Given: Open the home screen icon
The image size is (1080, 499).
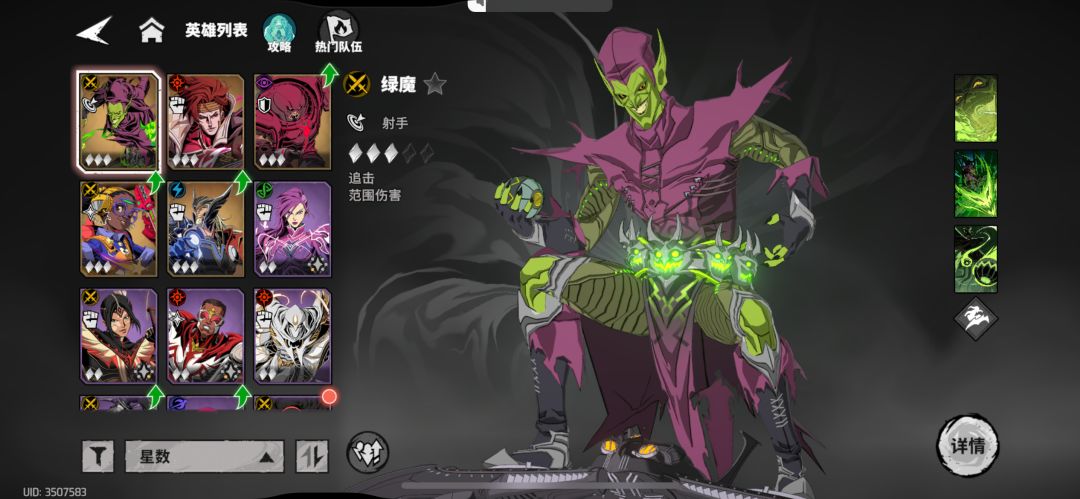Looking at the screenshot, I should 152,30.
